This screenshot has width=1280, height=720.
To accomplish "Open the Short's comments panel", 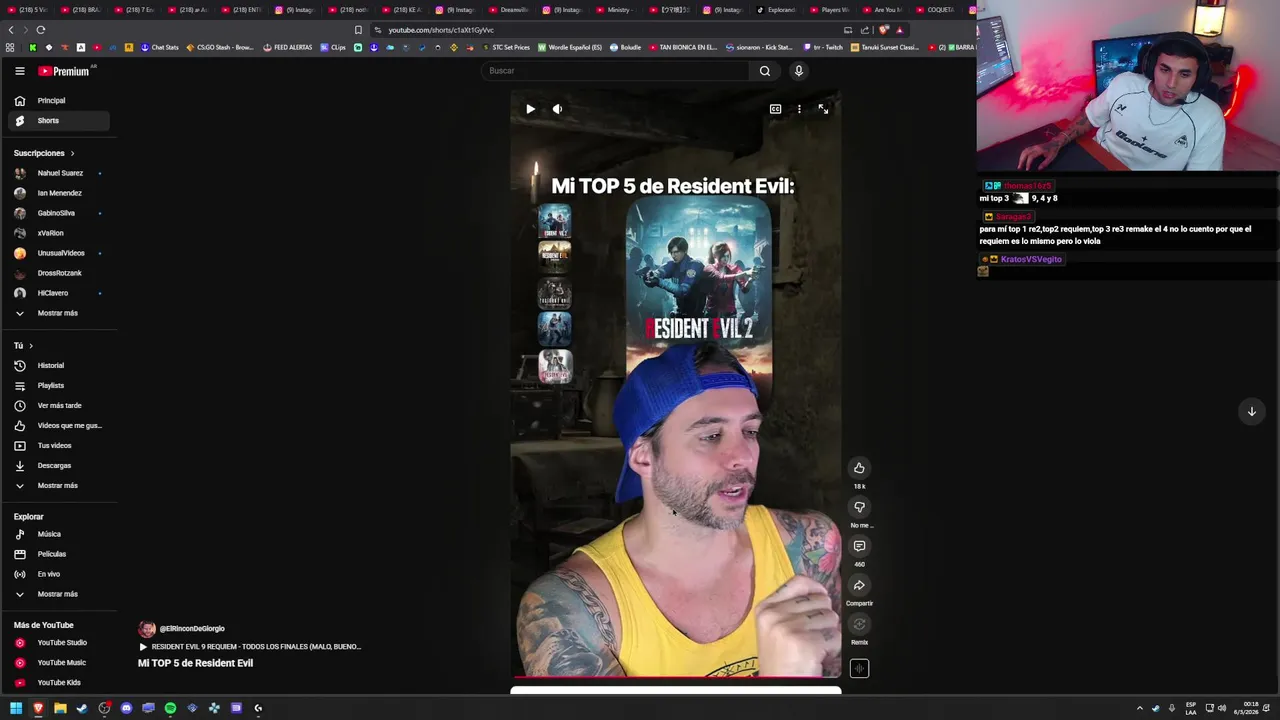I will point(859,546).
